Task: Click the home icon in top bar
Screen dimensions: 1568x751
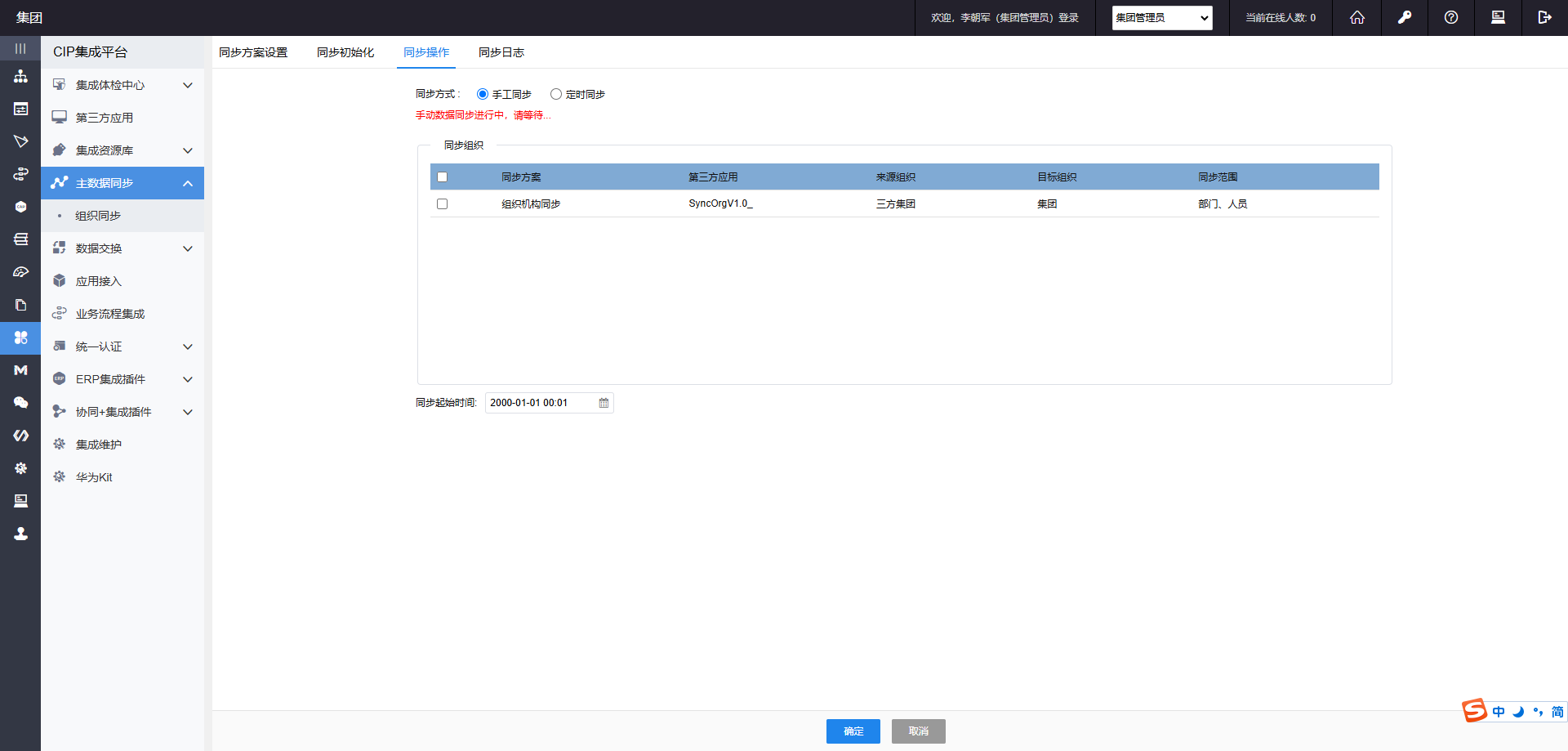Action: click(x=1356, y=17)
